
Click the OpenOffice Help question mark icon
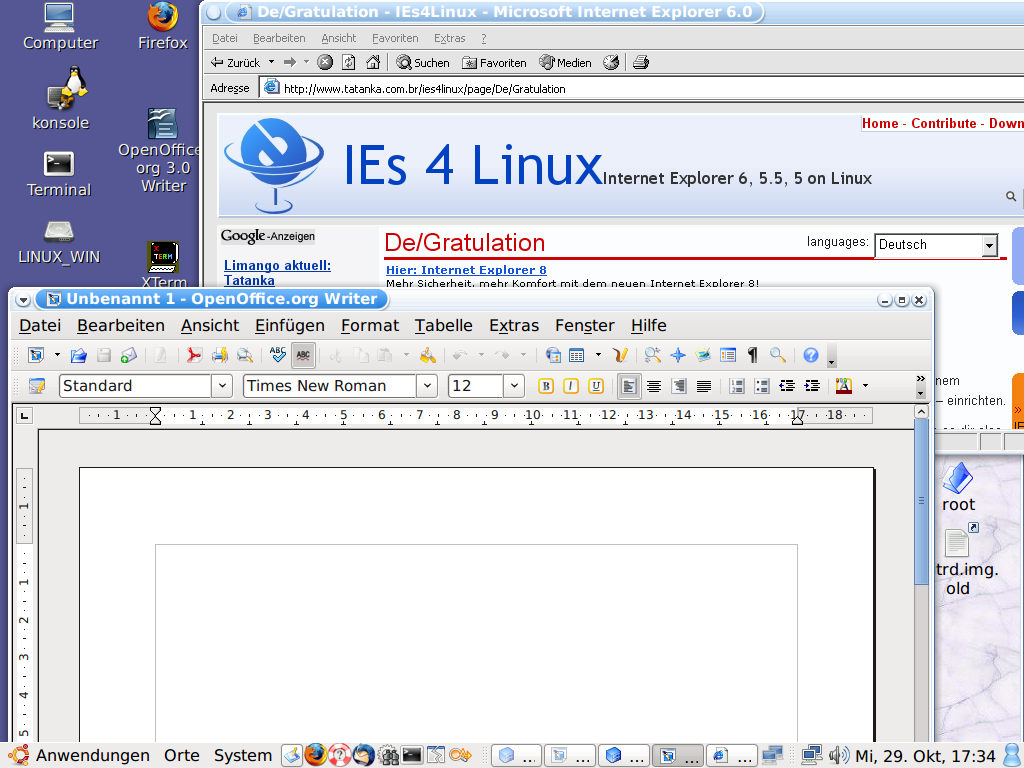[x=810, y=355]
